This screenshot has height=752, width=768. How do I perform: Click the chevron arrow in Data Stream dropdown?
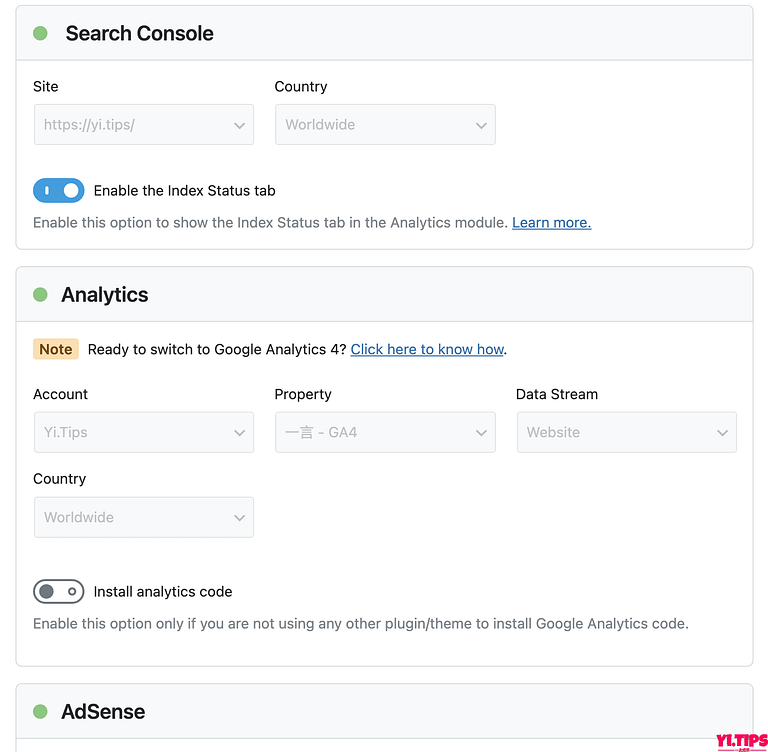(722, 433)
